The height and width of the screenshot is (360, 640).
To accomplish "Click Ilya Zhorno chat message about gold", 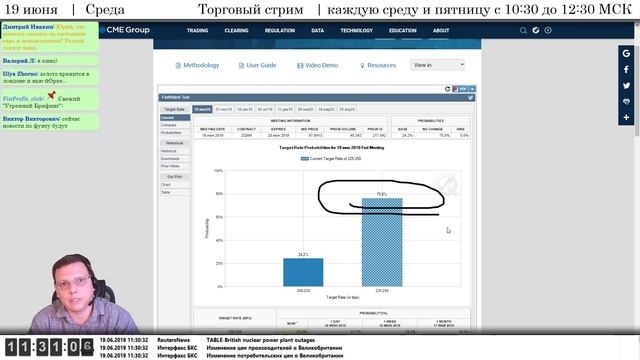I will [x=49, y=77].
